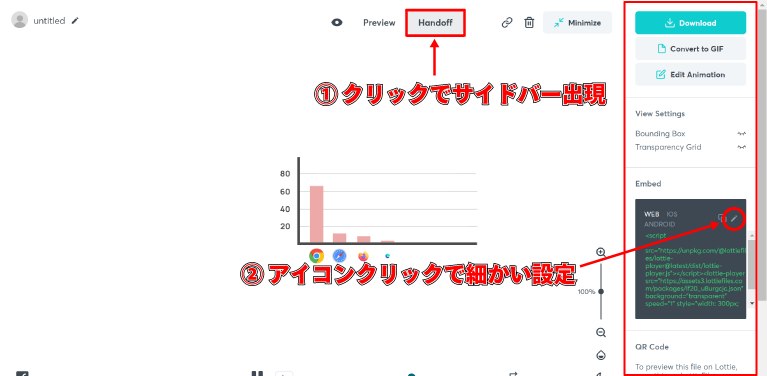Image resolution: width=767 pixels, height=376 pixels.
Task: Open the Handoff tab
Action: pos(435,22)
